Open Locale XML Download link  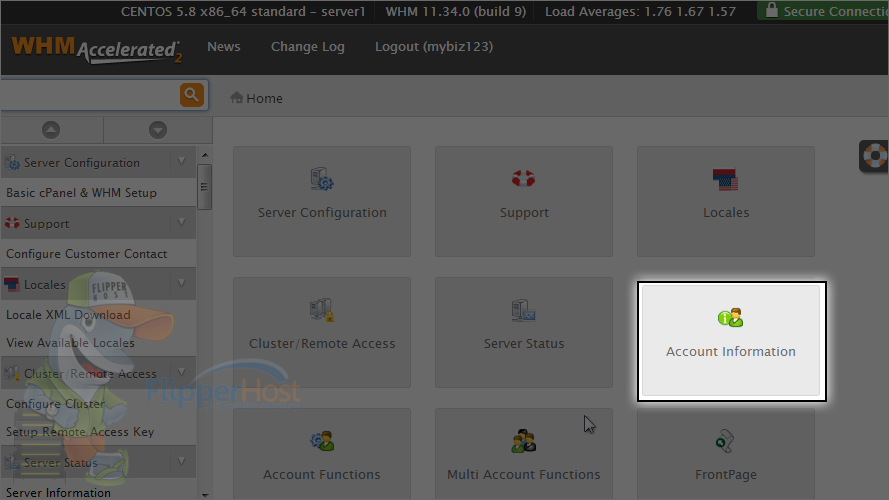pyautogui.click(x=68, y=315)
